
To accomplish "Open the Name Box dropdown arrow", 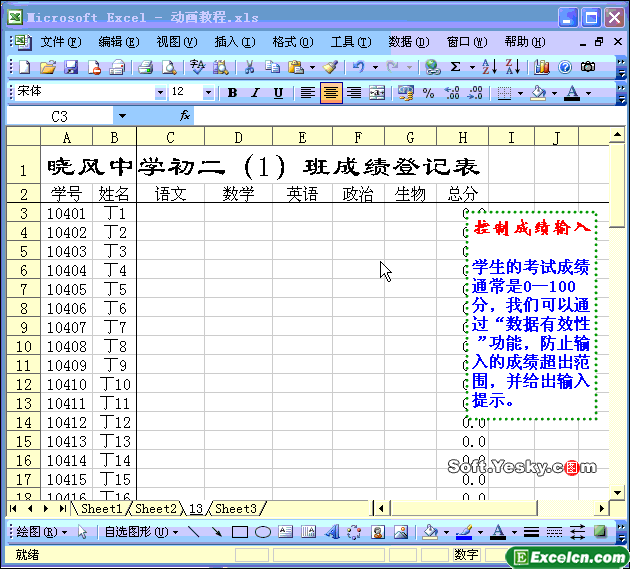I will (x=122, y=116).
